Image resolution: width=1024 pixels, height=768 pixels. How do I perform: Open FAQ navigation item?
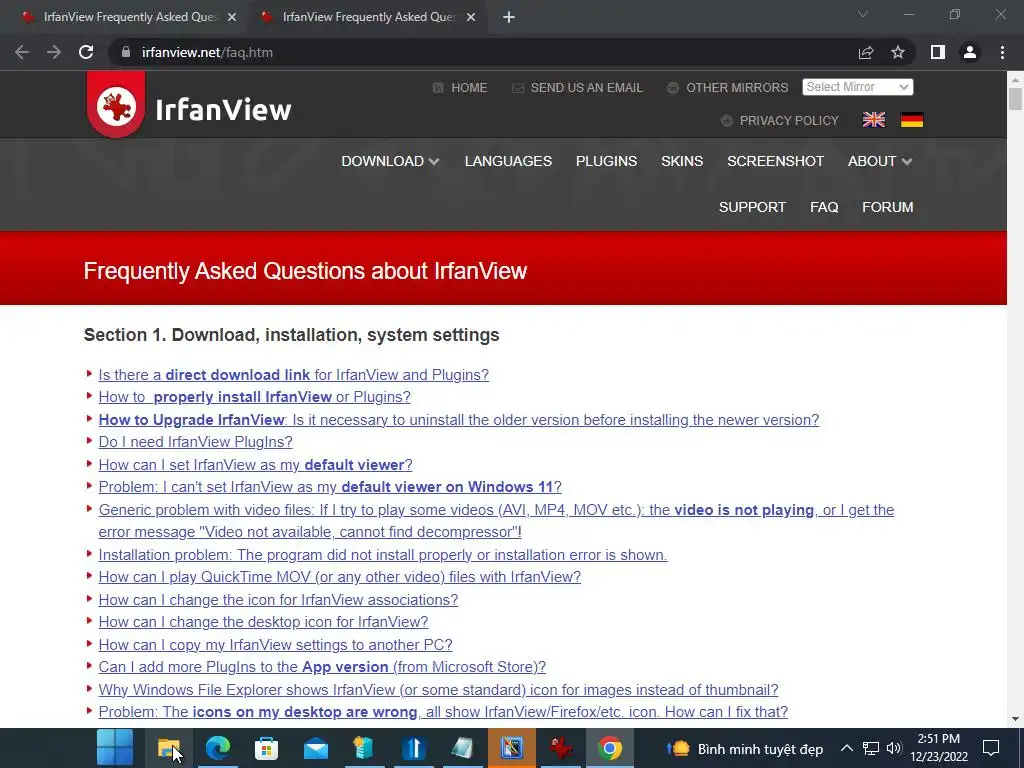point(824,207)
